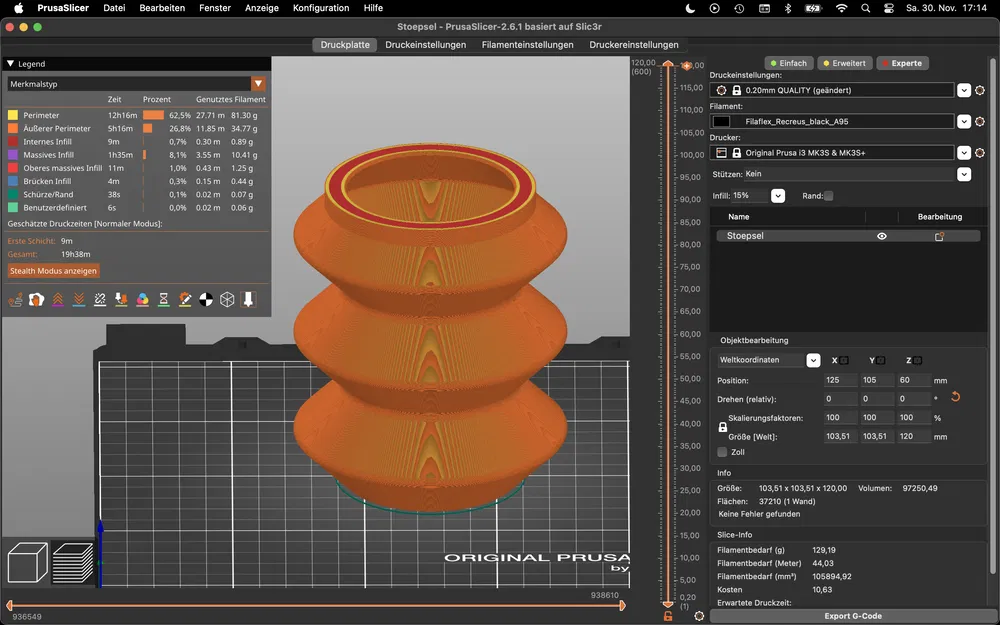
Task: Click gear icon beside Filament preset
Action: 980,121
